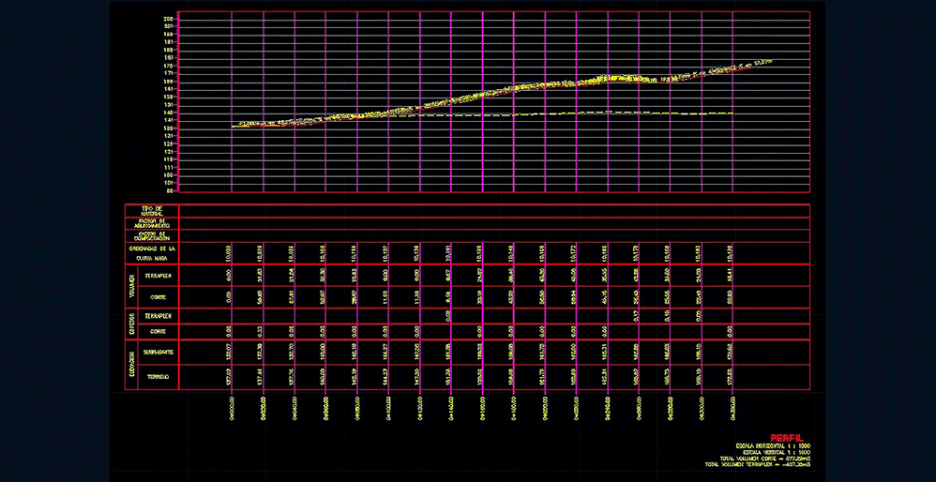Screen dimensions: 936x482
Task: Click the ORDENADAS DE LA CURVA MASA label
Action: tap(152, 252)
